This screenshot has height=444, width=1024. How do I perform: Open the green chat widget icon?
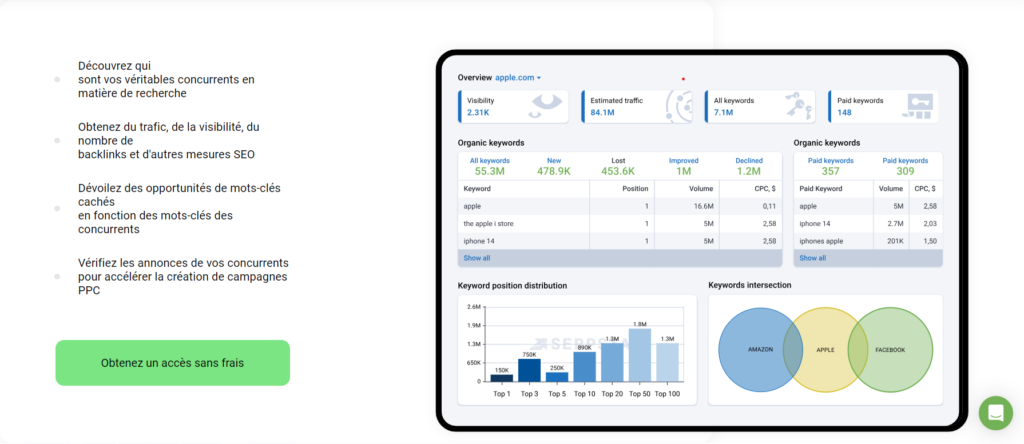point(995,413)
